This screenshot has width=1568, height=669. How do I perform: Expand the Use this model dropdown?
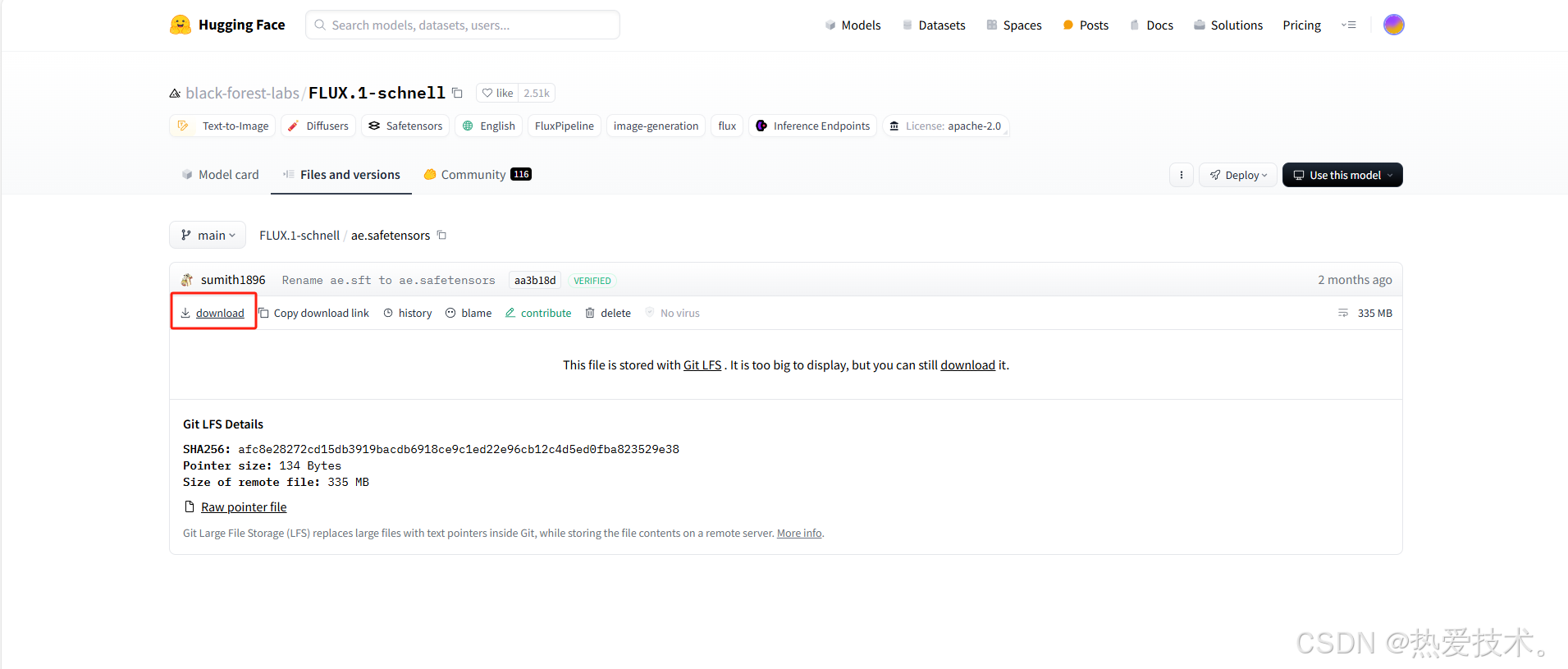pos(1342,175)
